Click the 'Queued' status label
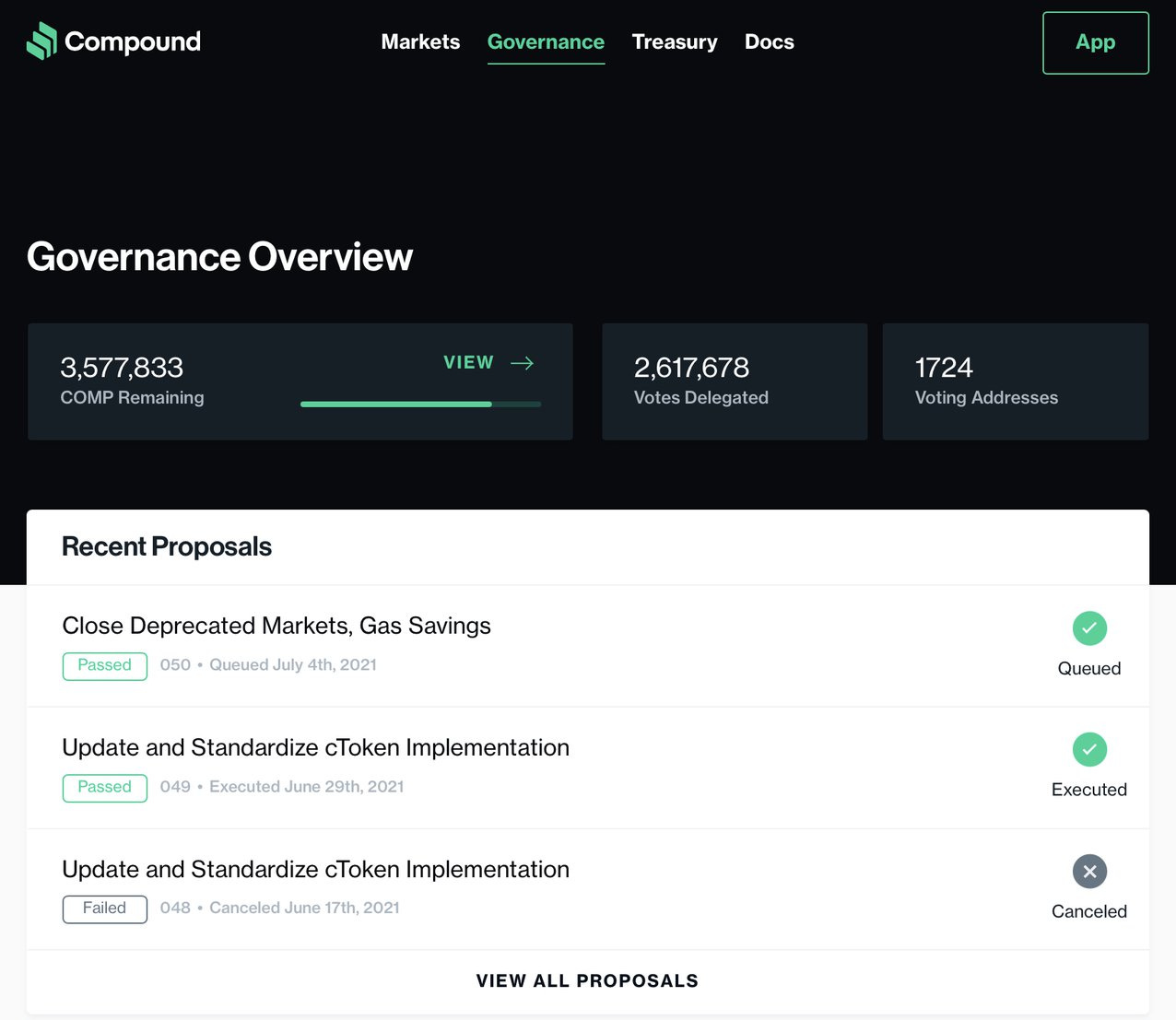 1089,669
